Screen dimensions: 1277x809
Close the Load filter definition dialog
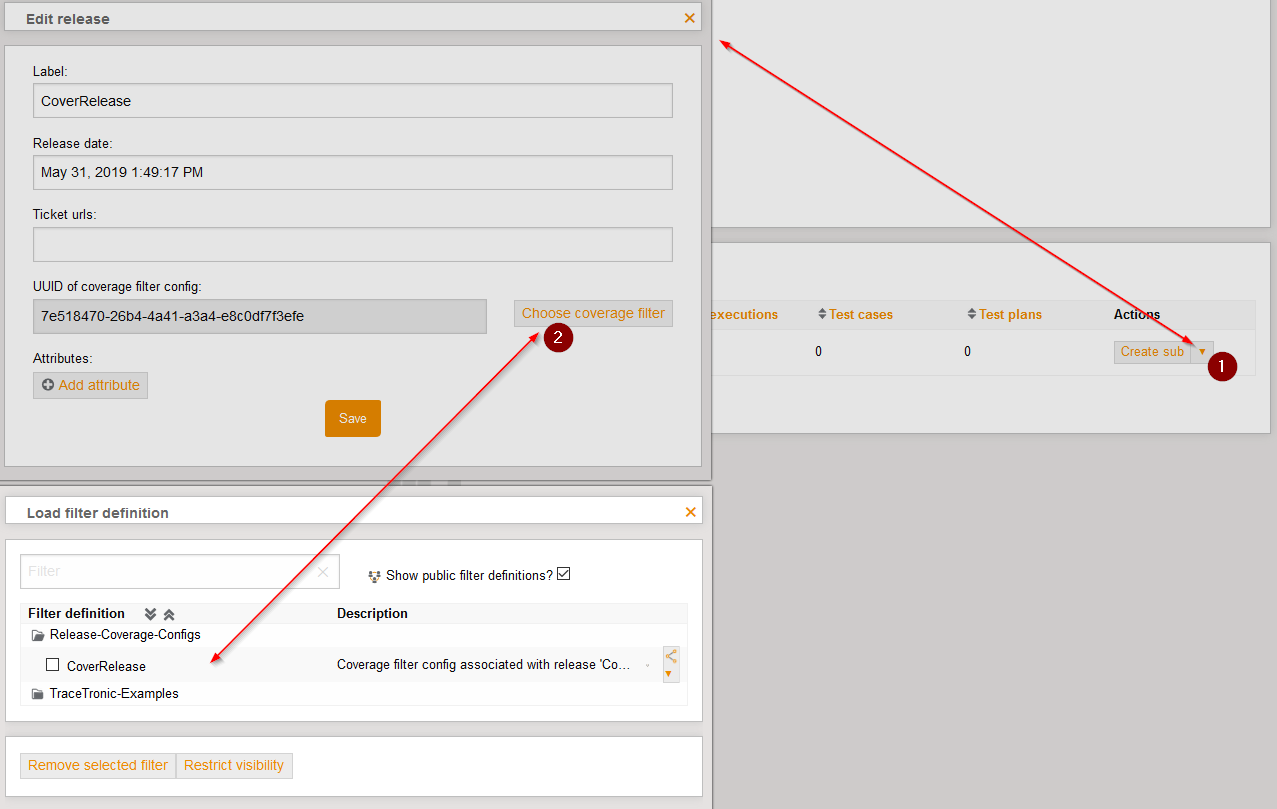(x=690, y=512)
